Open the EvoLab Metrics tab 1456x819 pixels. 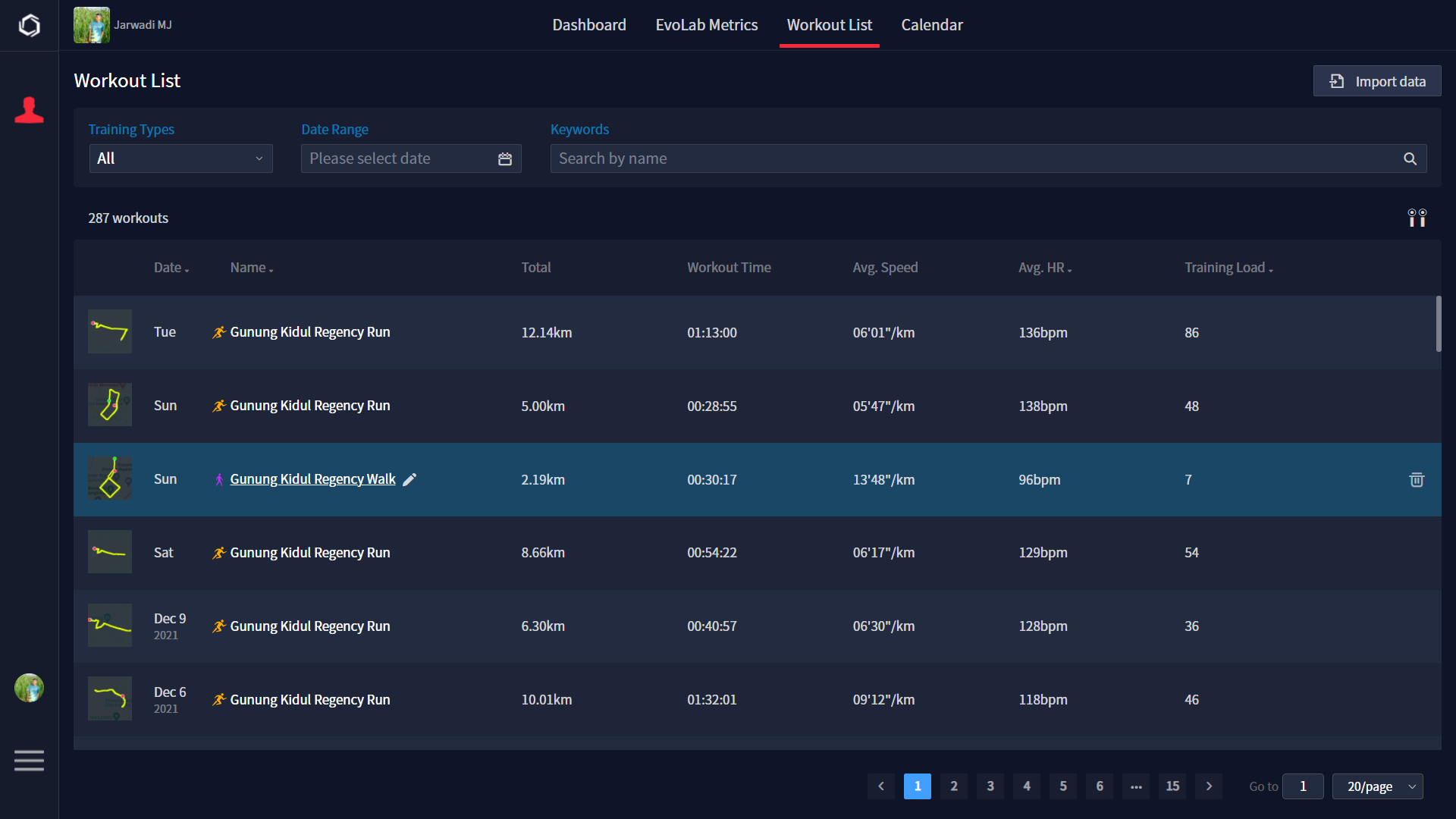706,25
